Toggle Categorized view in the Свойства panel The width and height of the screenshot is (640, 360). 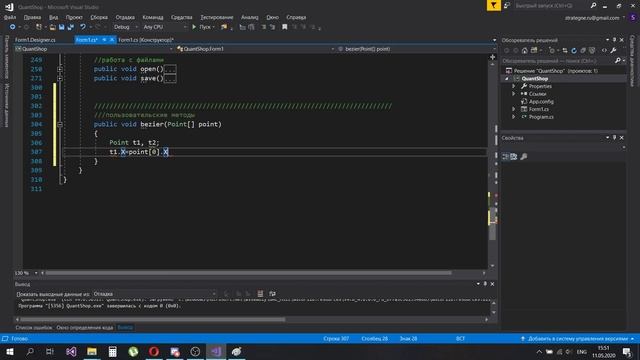click(505, 157)
